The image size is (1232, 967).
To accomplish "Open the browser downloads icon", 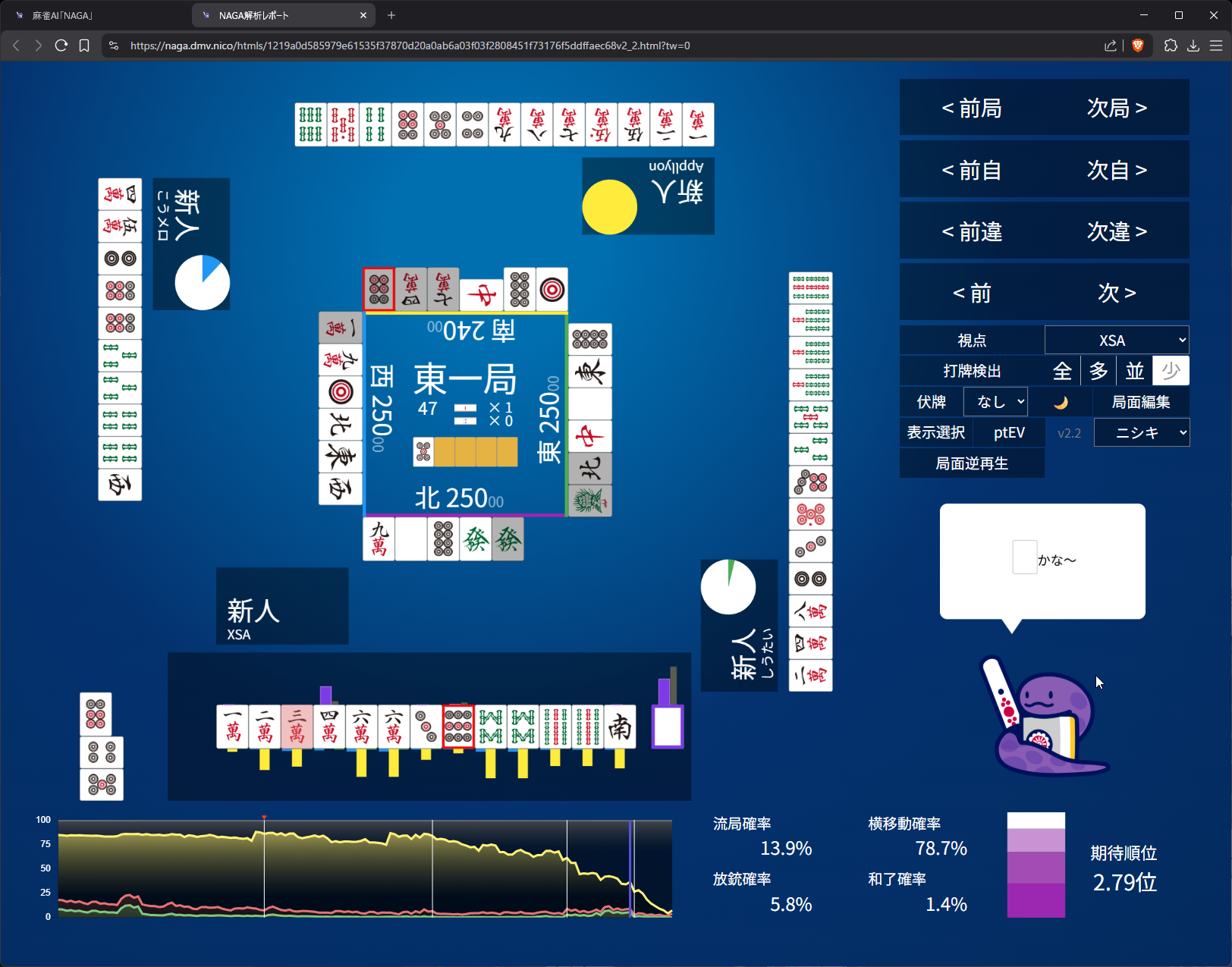I will point(1193,46).
